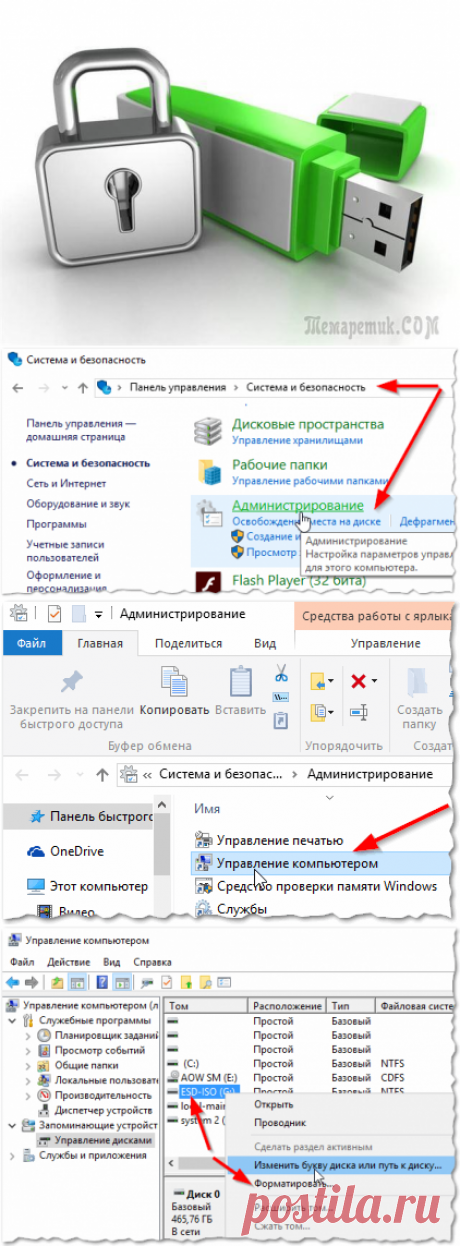The width and height of the screenshot is (460, 1246).
Task: Collapse Служебные программы tree node
Action: (12, 1020)
